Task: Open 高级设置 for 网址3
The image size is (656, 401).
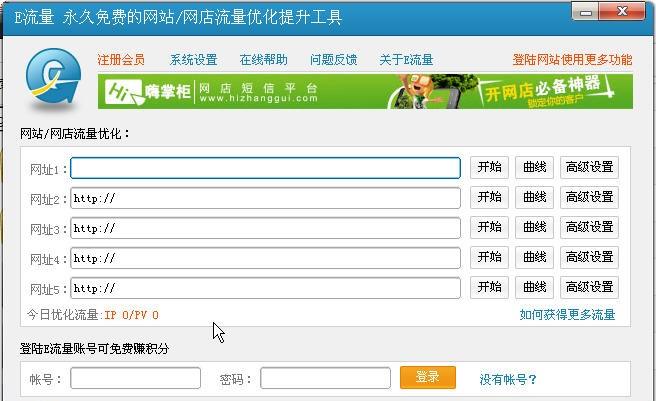Action: click(589, 228)
